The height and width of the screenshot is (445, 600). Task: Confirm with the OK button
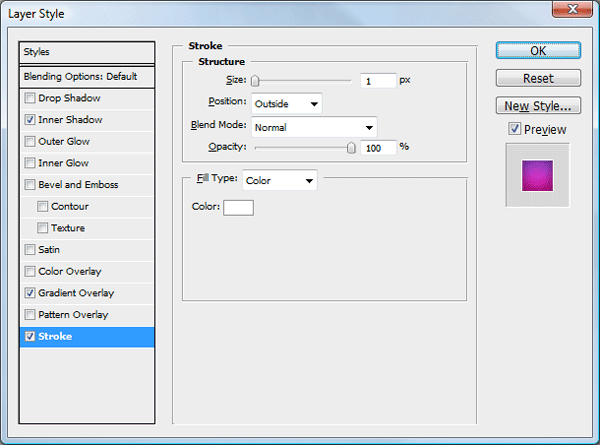point(538,51)
